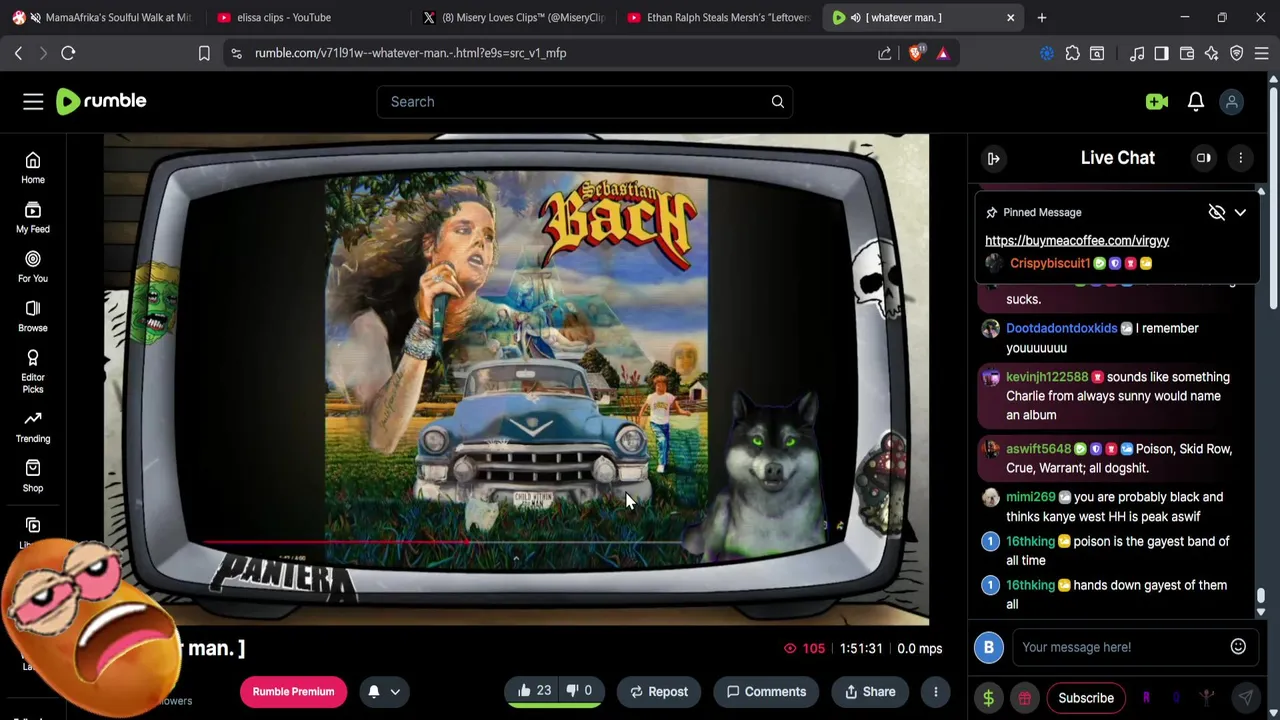Image resolution: width=1280 pixels, height=720 pixels.
Task: Click the address bar URL
Action: click(x=410, y=53)
